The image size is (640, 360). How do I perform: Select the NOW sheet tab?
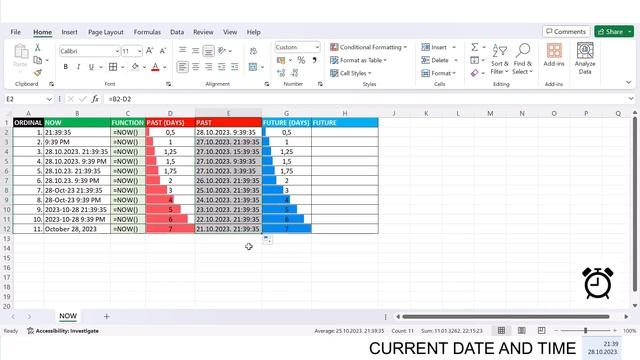(x=68, y=316)
